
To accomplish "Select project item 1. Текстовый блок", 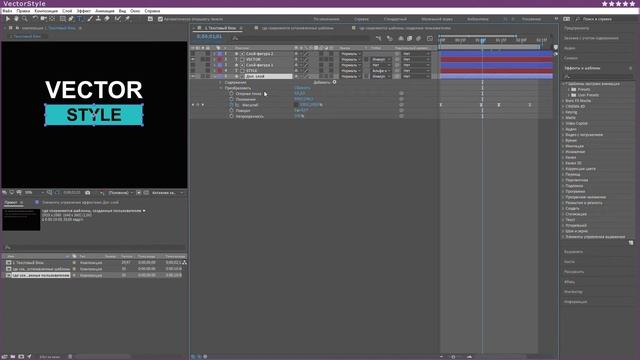I will [x=28, y=263].
